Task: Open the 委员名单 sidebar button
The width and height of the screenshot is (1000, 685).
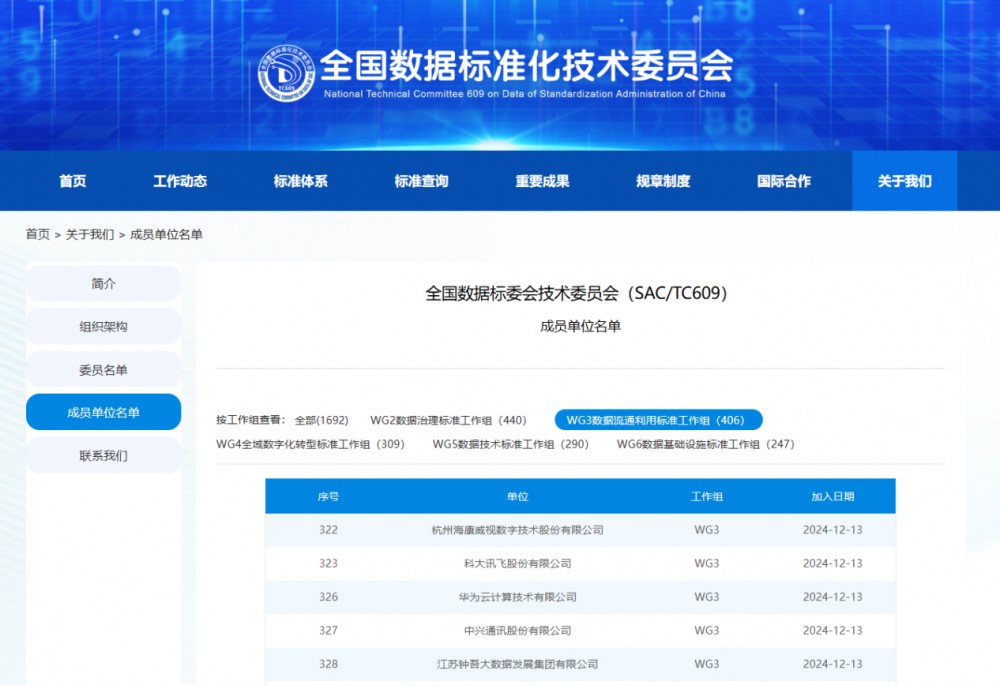Action: click(103, 370)
